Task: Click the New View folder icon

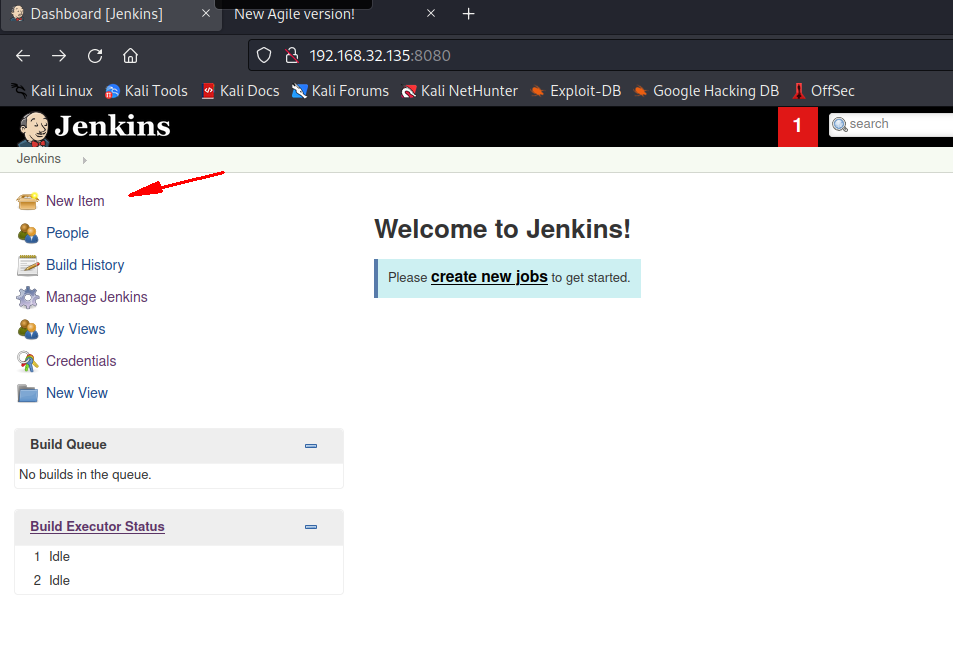Action: click(27, 393)
